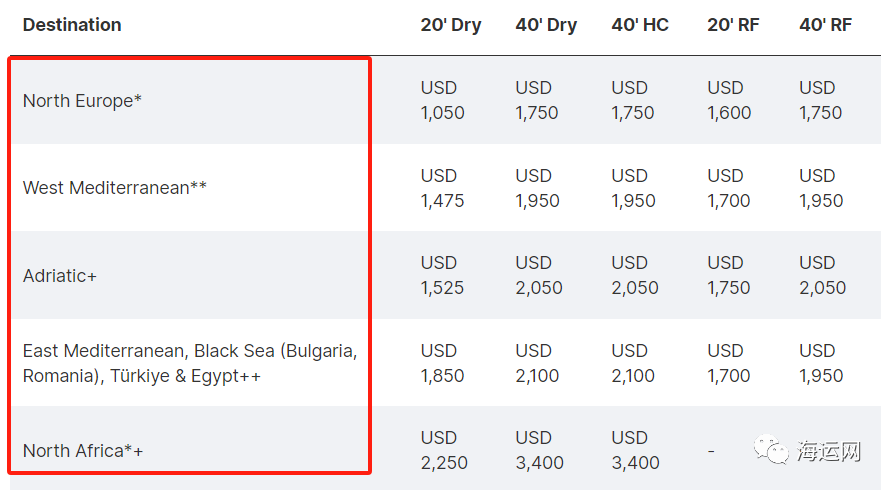
Task: Click the Destination column header
Action: click(x=72, y=25)
